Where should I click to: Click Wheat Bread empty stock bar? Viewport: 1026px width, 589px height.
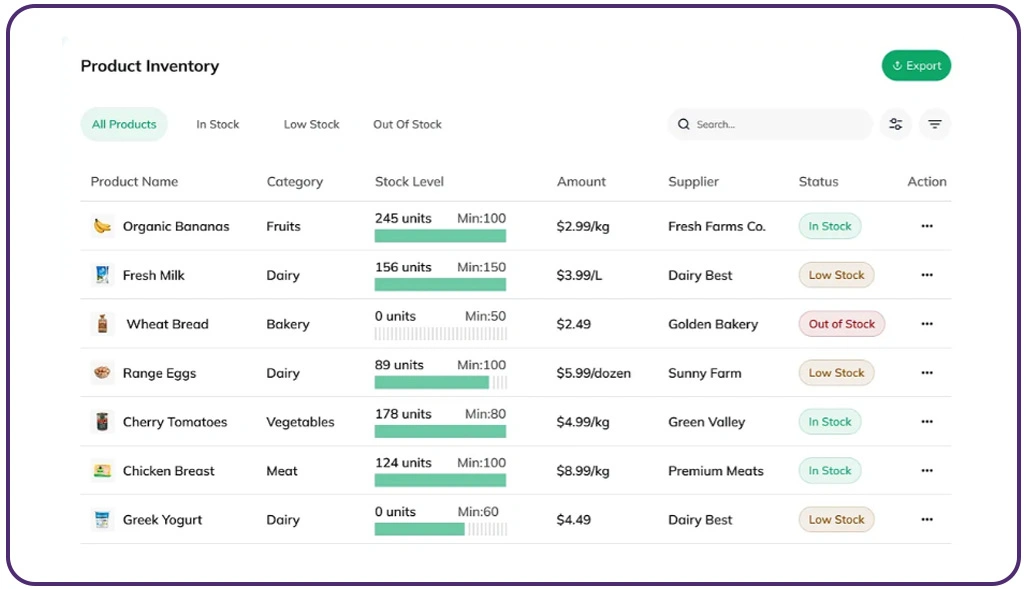[440, 334]
